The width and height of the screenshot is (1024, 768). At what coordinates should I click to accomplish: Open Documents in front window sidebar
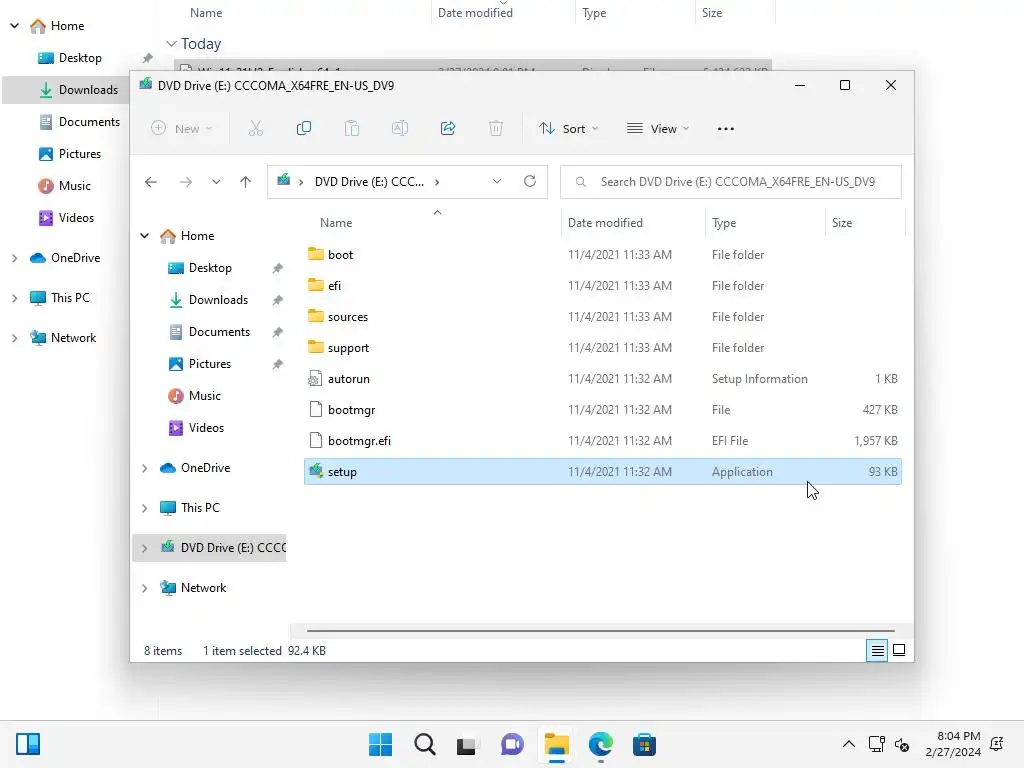[x=210, y=332]
